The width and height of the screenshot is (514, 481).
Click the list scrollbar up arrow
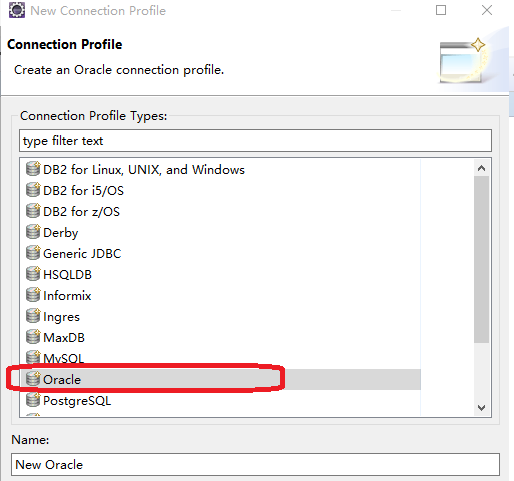coord(481,168)
